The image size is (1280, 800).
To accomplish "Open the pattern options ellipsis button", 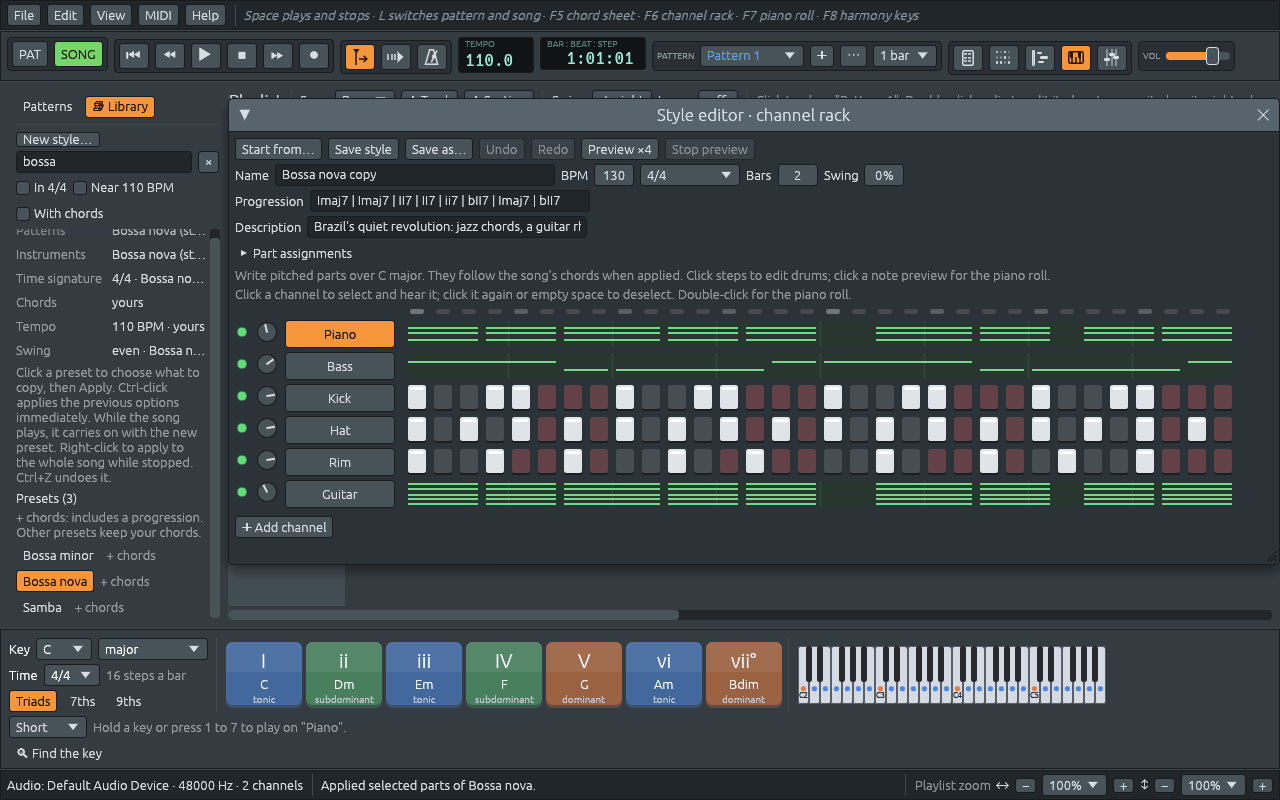I will click(853, 56).
